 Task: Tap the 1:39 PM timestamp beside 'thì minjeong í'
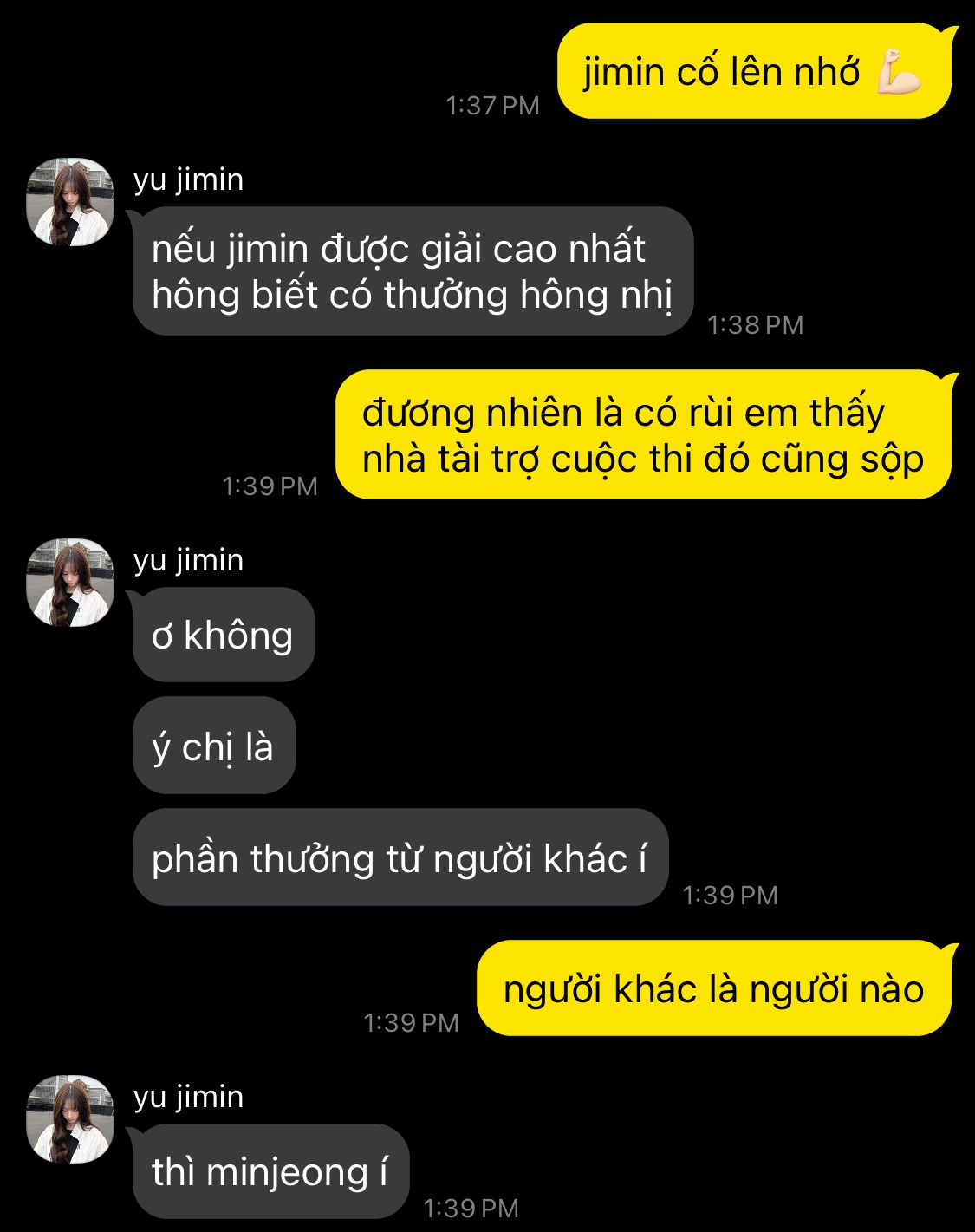pyautogui.click(x=471, y=1209)
